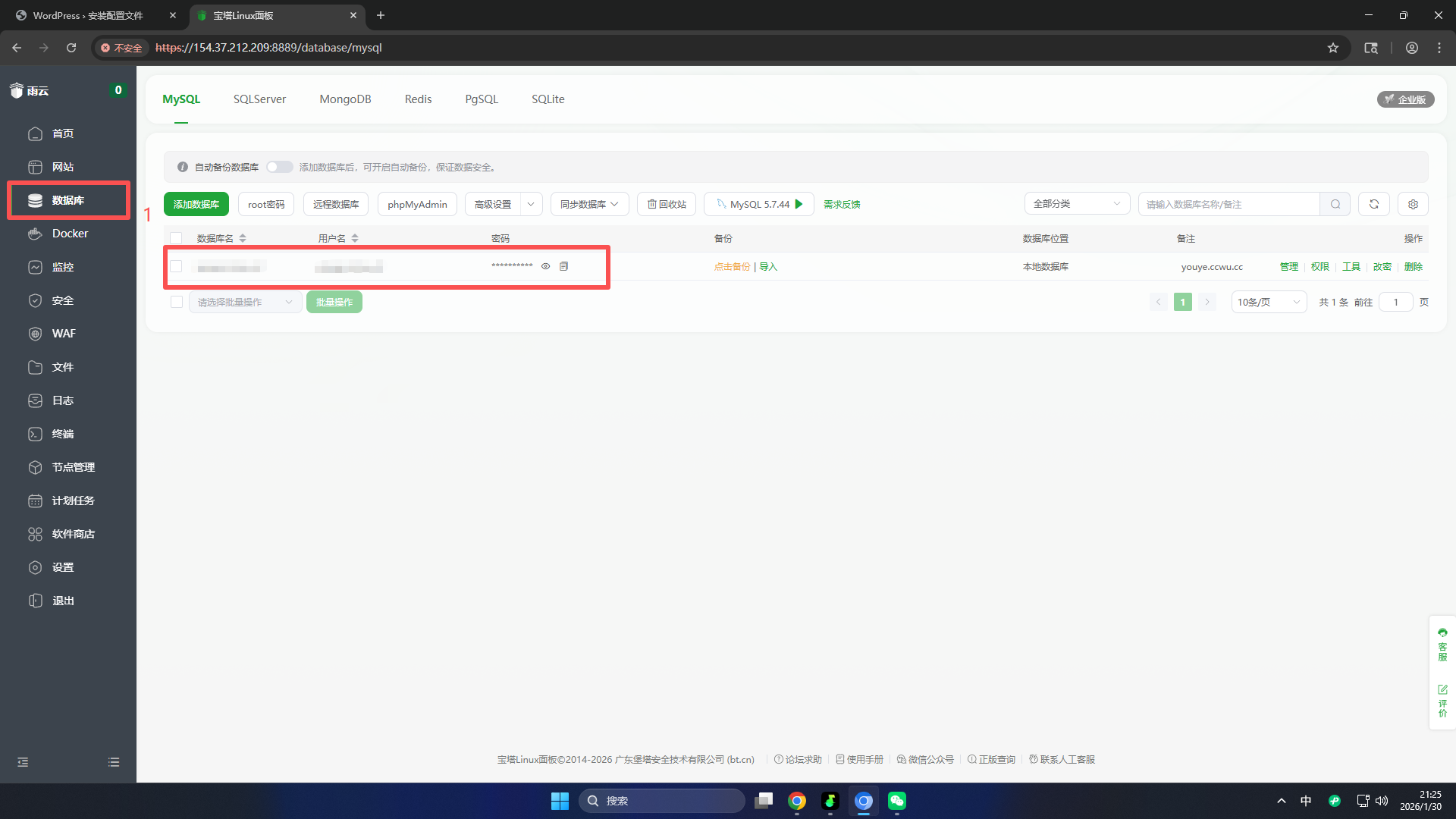Check the database row checkbox
Viewport: 1456px width, 819px height.
pyautogui.click(x=176, y=266)
